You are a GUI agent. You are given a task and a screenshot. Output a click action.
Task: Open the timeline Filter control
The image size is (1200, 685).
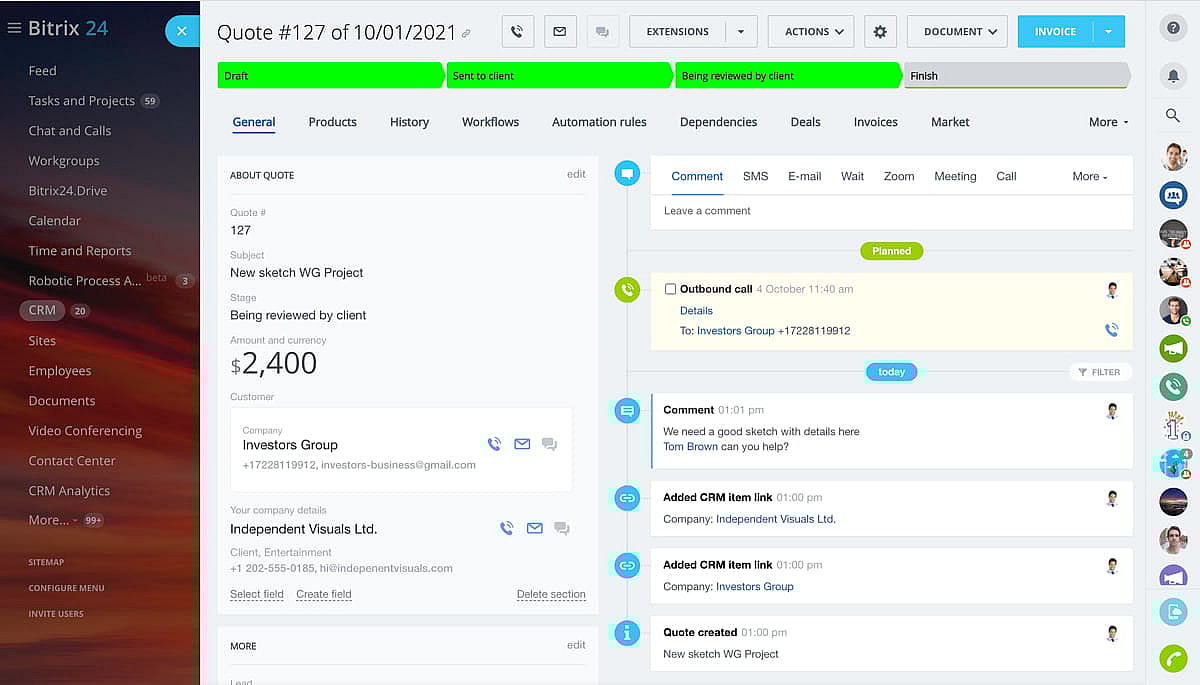1099,372
